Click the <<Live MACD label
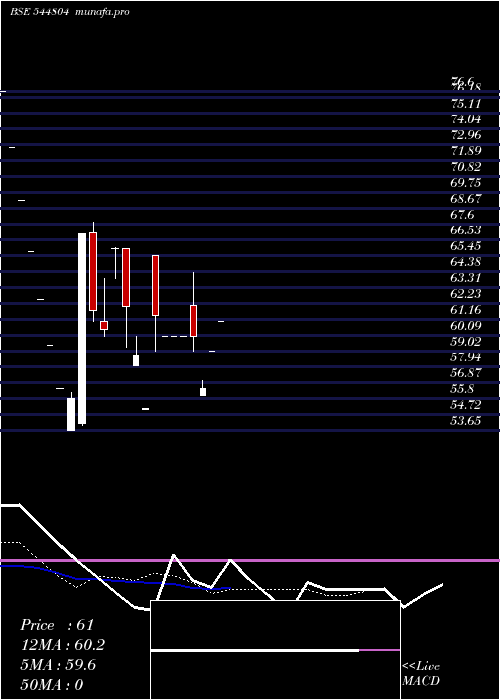 point(421,674)
